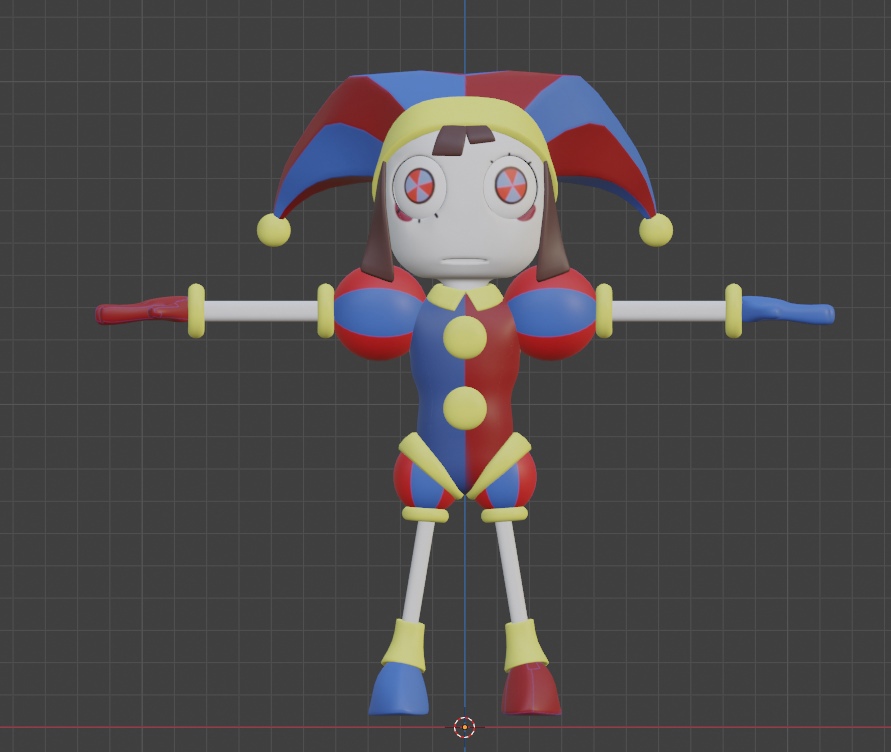Select the character's red glove hand

coord(140,311)
